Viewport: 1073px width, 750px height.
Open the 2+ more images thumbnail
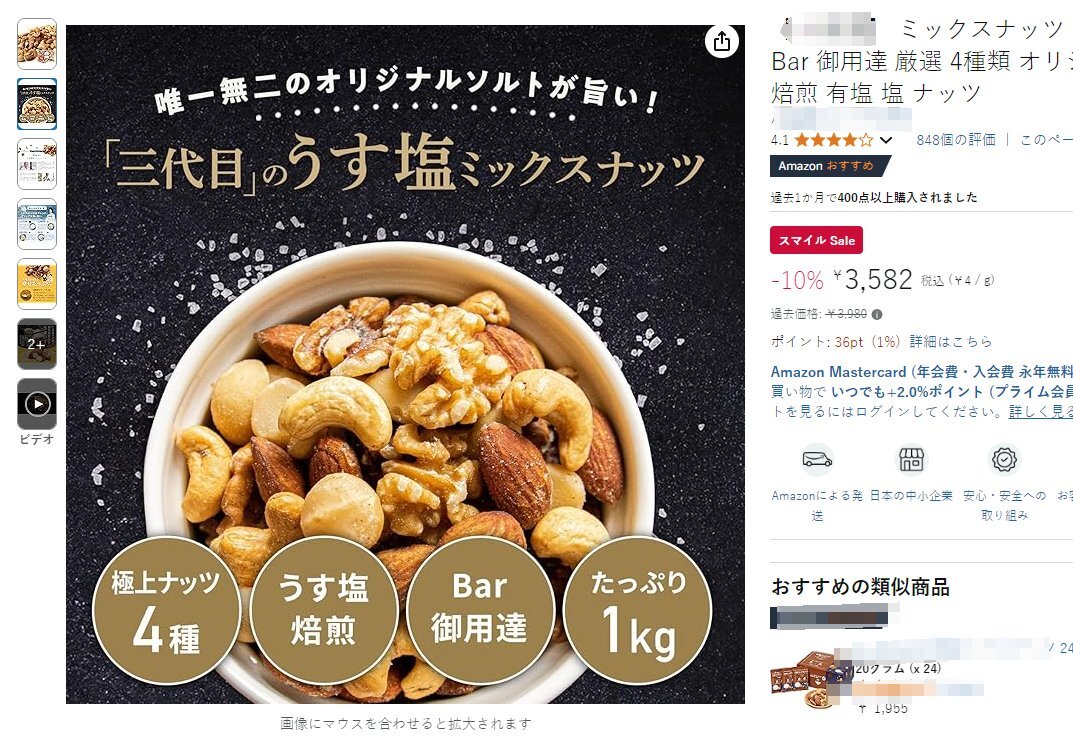37,344
